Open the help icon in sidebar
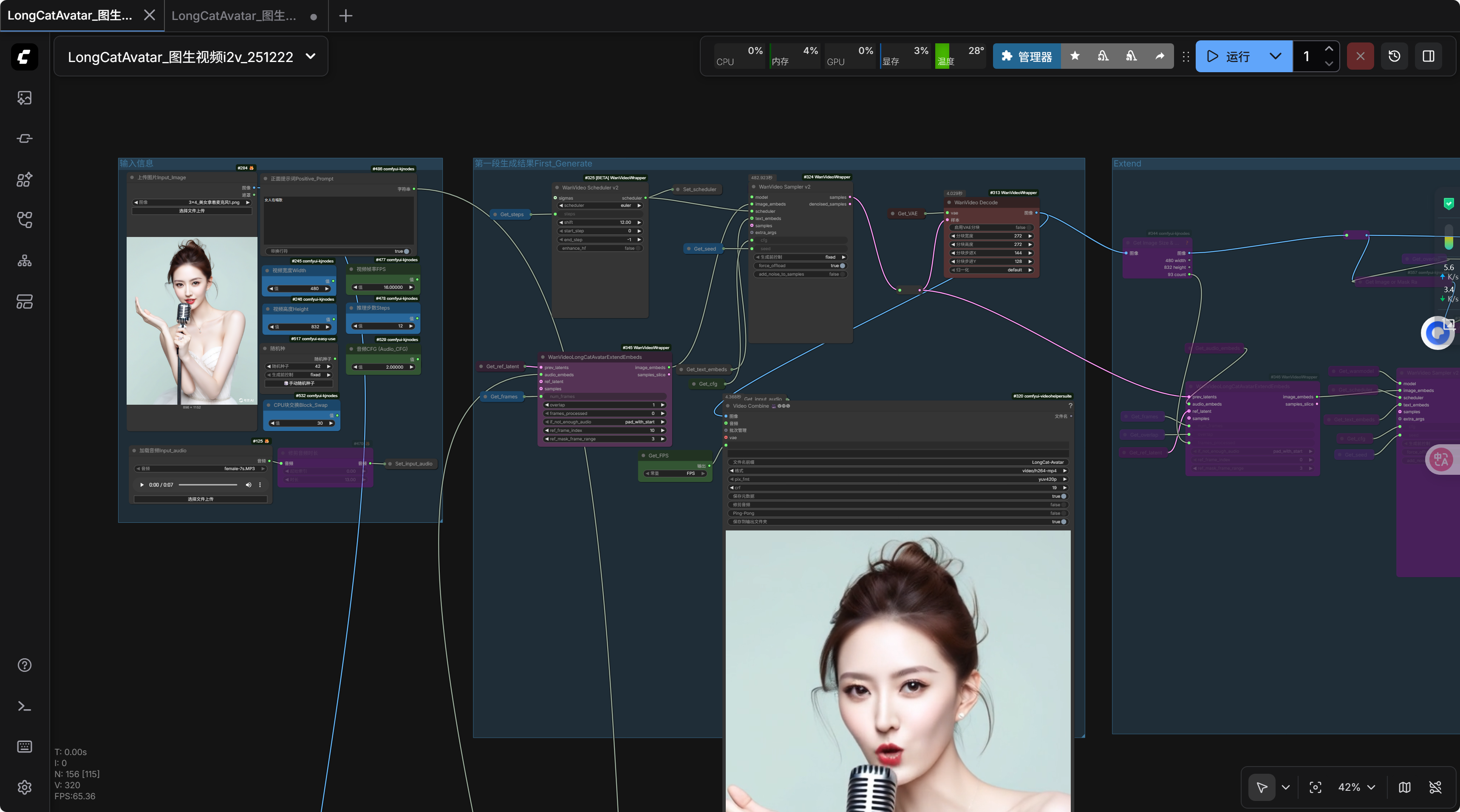This screenshot has width=1460, height=812. 24,665
